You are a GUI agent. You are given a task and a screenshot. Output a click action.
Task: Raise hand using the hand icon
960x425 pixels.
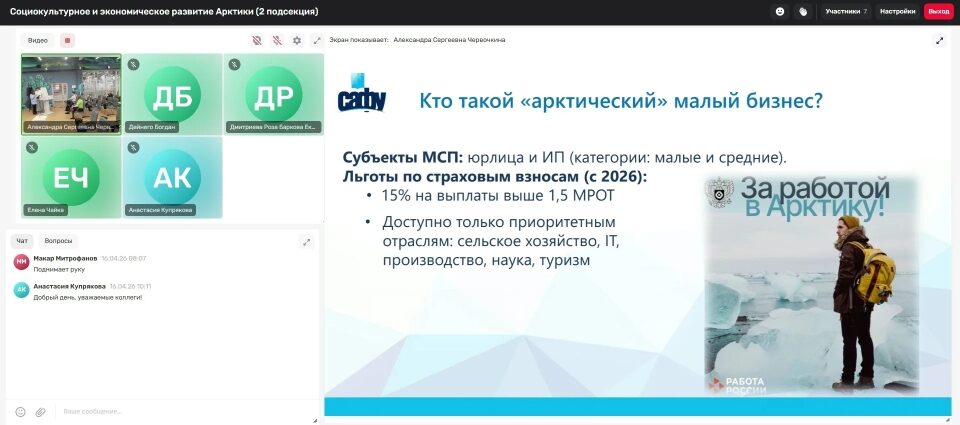[x=802, y=11]
